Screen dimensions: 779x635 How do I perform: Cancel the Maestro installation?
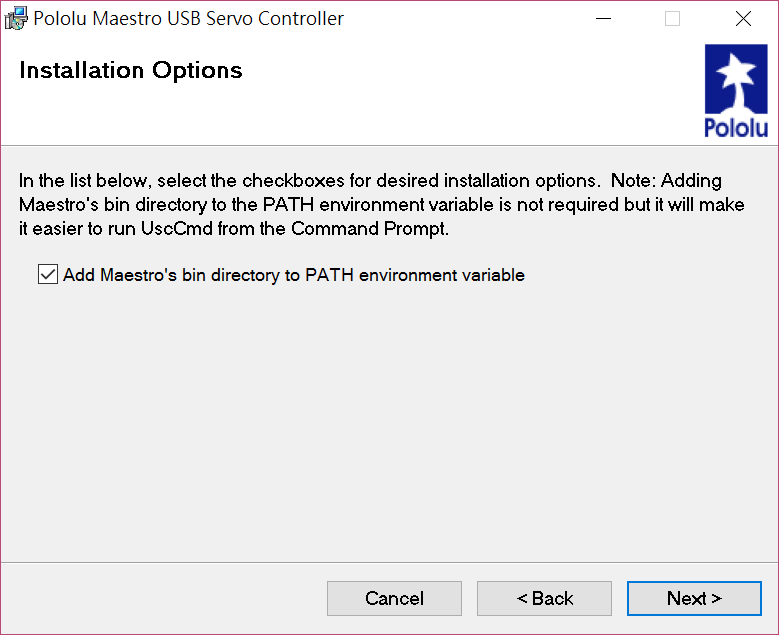(x=394, y=598)
